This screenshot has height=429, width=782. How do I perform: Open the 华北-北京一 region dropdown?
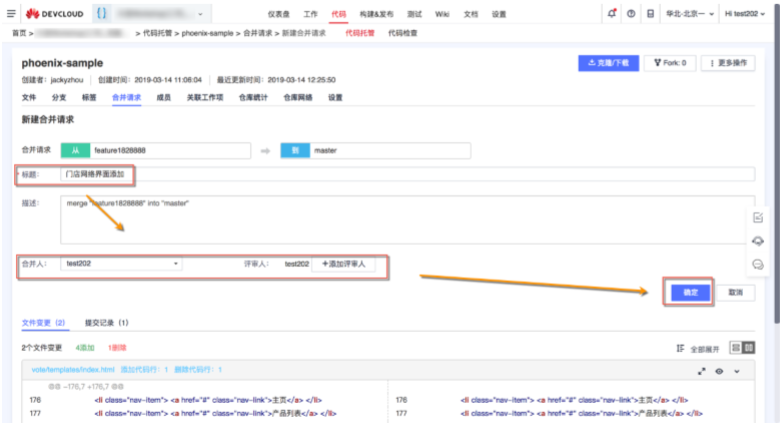click(x=690, y=14)
